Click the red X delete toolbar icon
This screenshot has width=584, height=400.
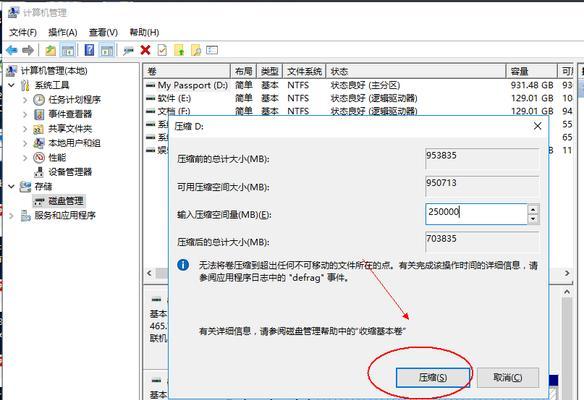(x=145, y=50)
